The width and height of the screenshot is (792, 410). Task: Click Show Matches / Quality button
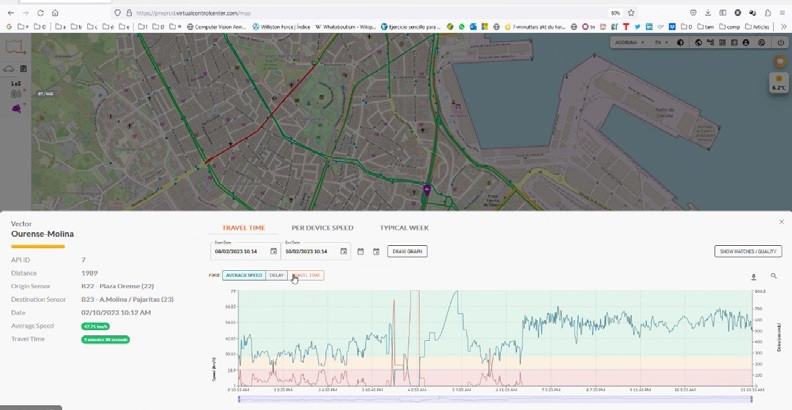(x=747, y=251)
